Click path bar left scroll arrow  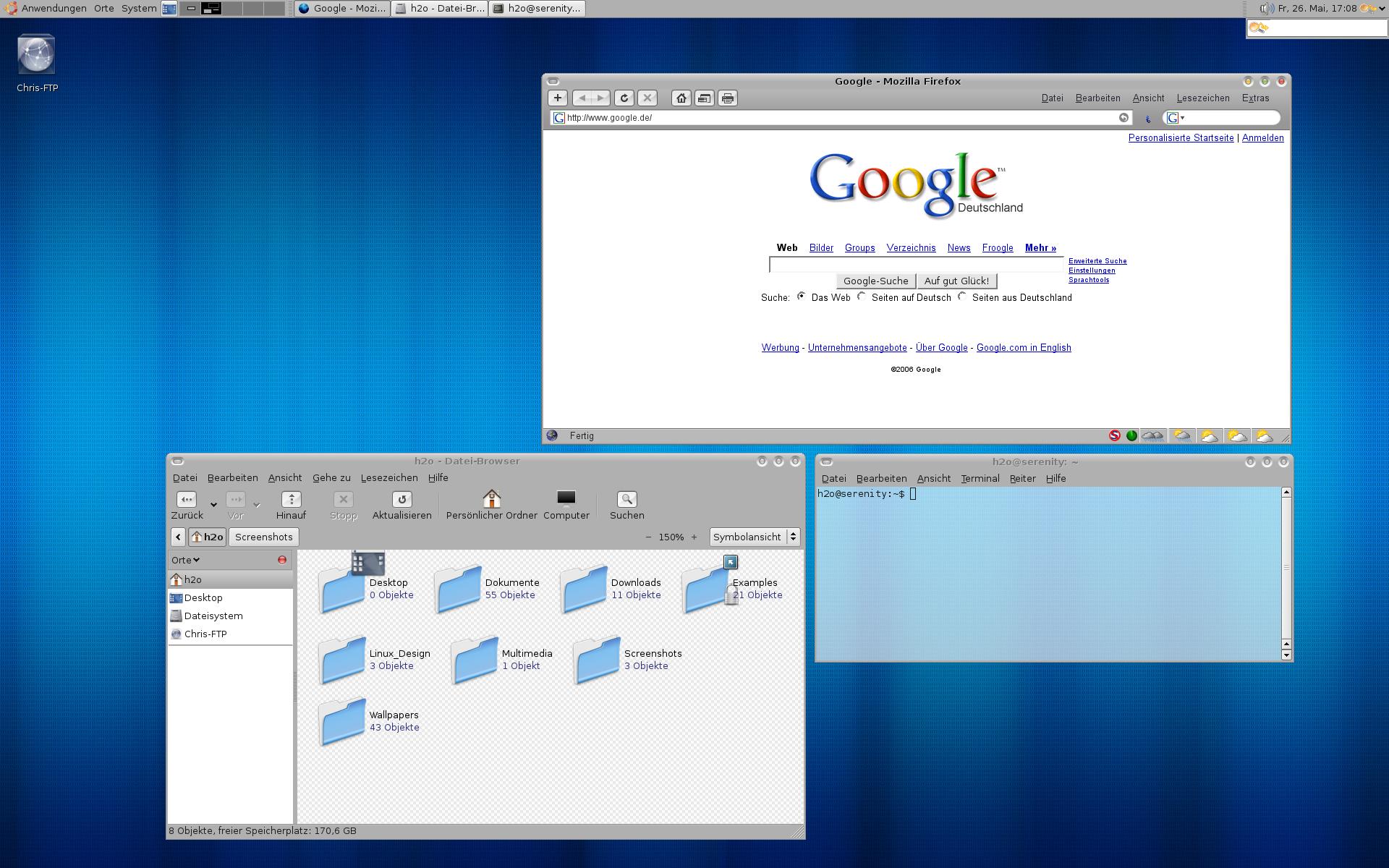click(178, 537)
